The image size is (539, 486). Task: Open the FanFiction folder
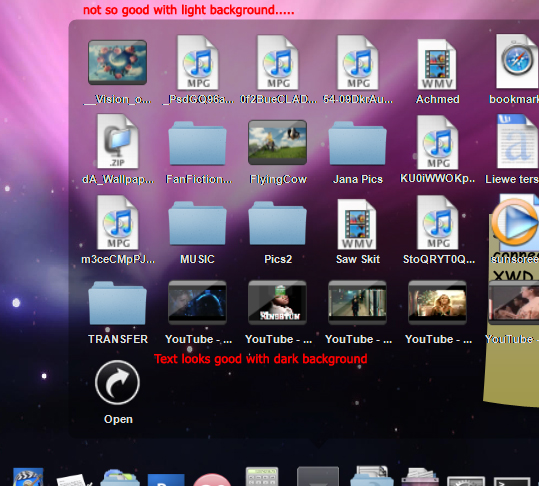(197, 143)
